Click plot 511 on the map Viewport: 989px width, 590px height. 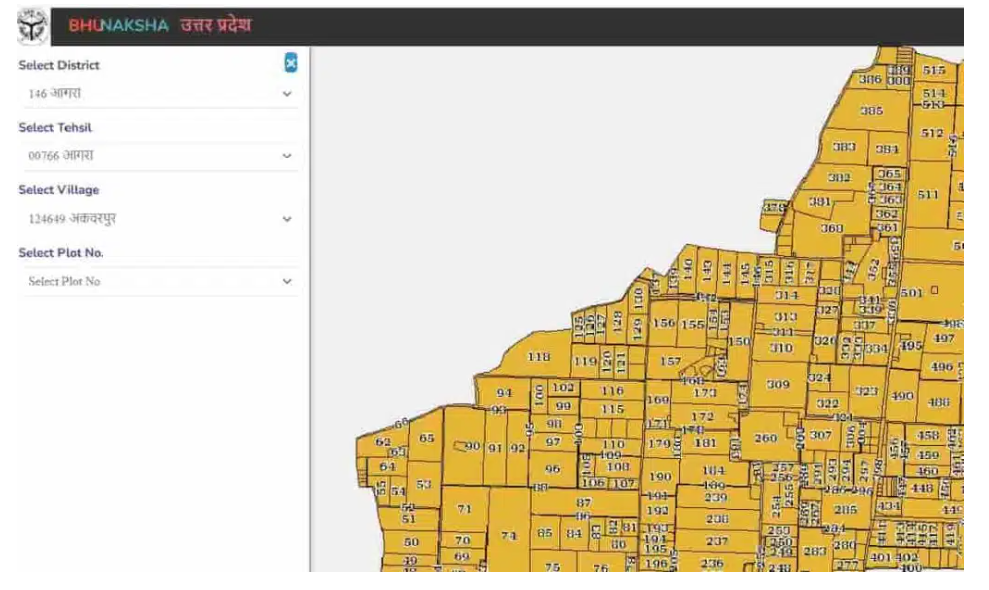point(928,195)
